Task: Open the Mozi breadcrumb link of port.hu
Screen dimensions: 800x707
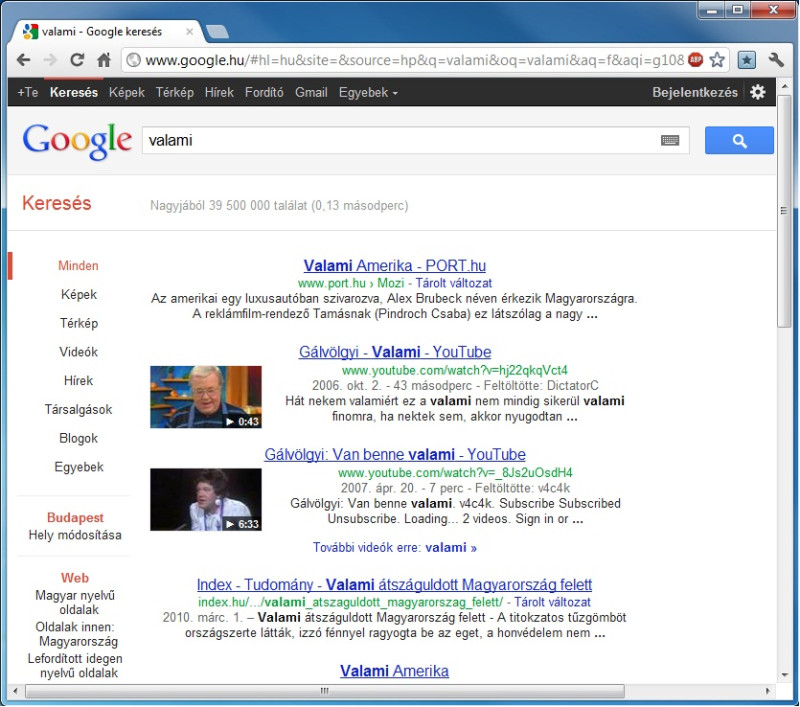Action: (x=390, y=283)
